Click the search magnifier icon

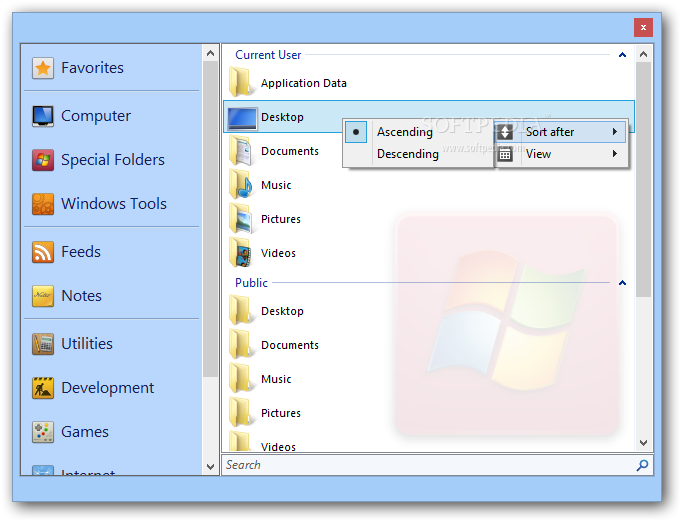tap(642, 465)
